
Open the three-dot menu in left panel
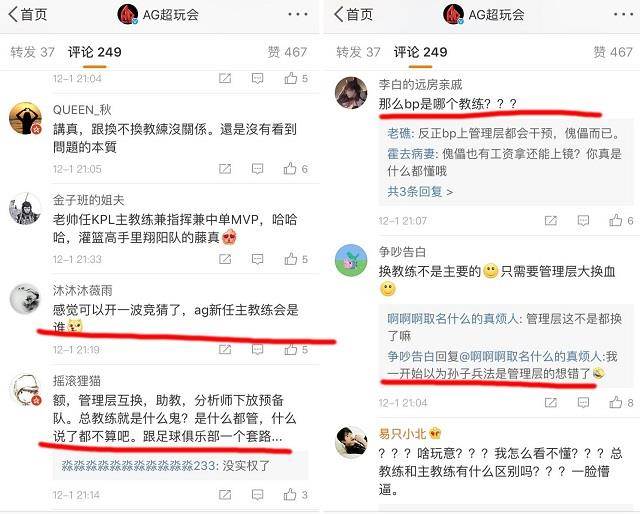(x=298, y=14)
